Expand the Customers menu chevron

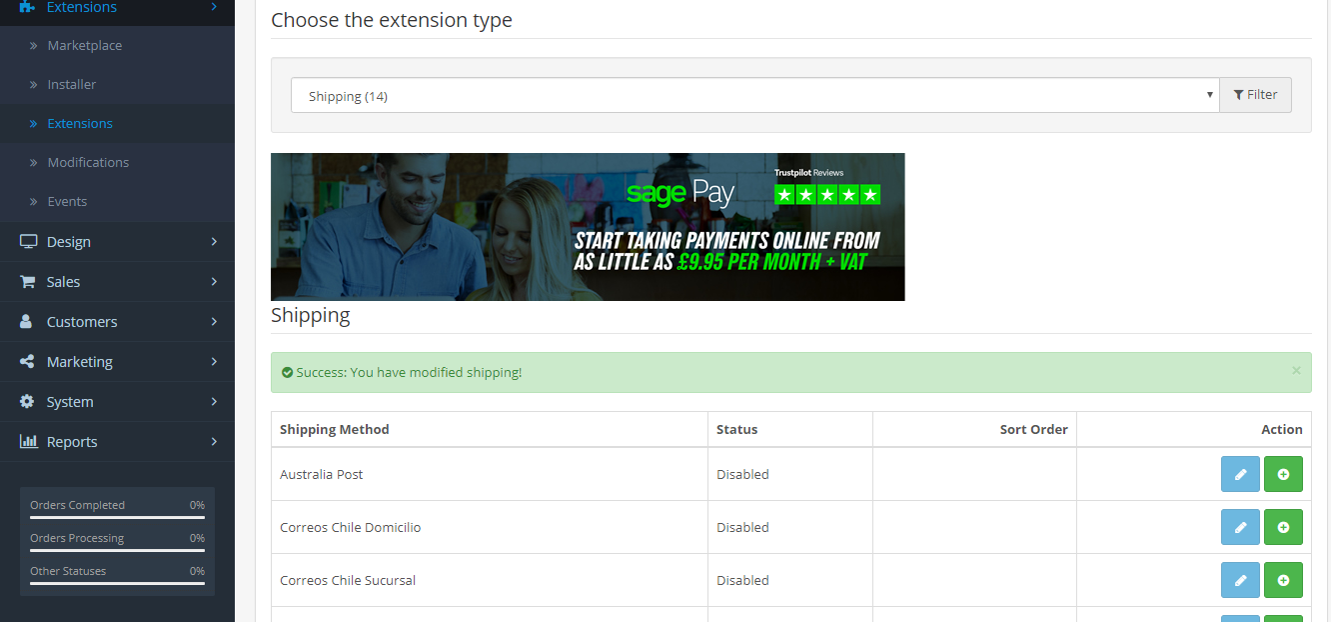[x=214, y=322]
